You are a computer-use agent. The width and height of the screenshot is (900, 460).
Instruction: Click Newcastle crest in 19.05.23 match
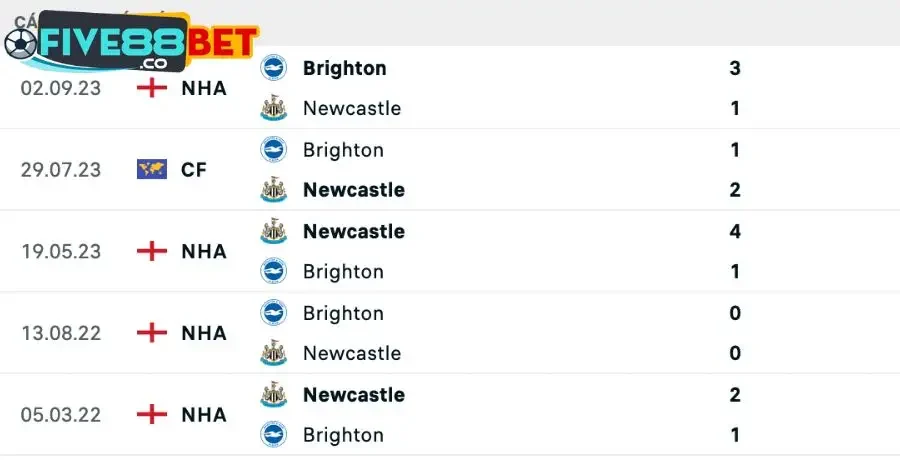[273, 231]
